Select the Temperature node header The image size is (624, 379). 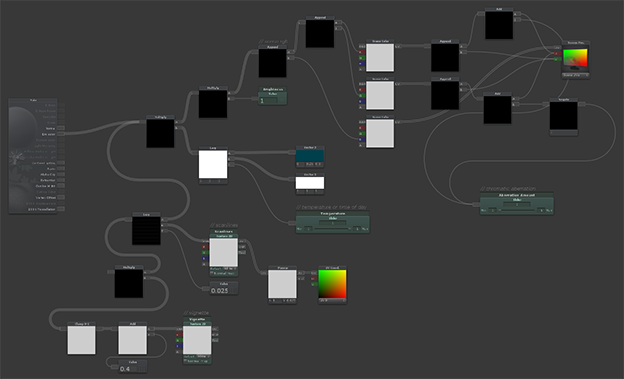point(333,213)
